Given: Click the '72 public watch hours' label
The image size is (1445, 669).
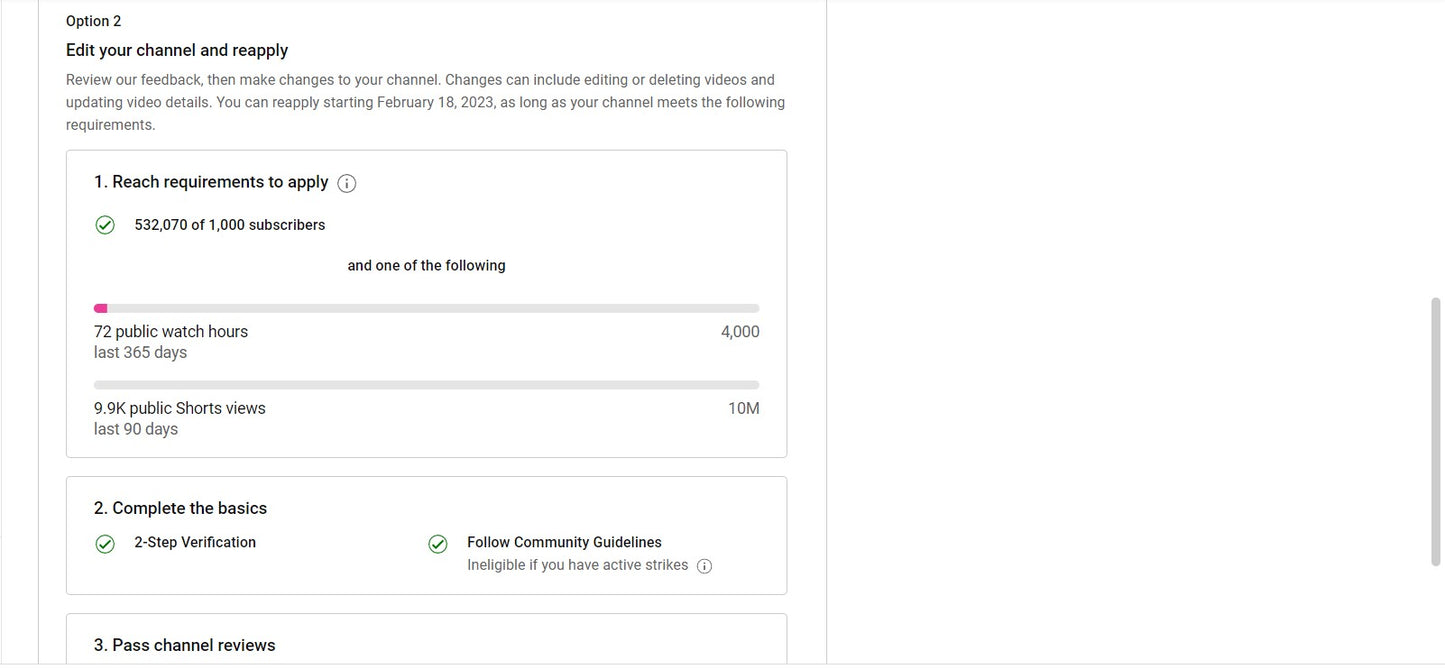Looking at the screenshot, I should (x=171, y=332).
